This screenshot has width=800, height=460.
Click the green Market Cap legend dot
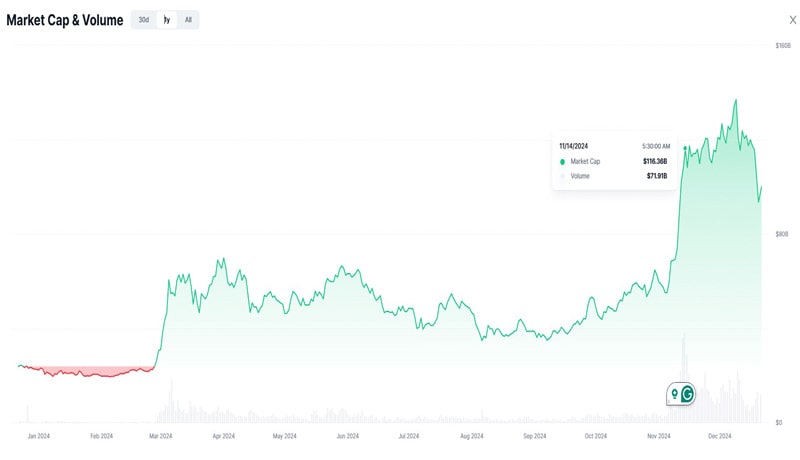point(562,162)
